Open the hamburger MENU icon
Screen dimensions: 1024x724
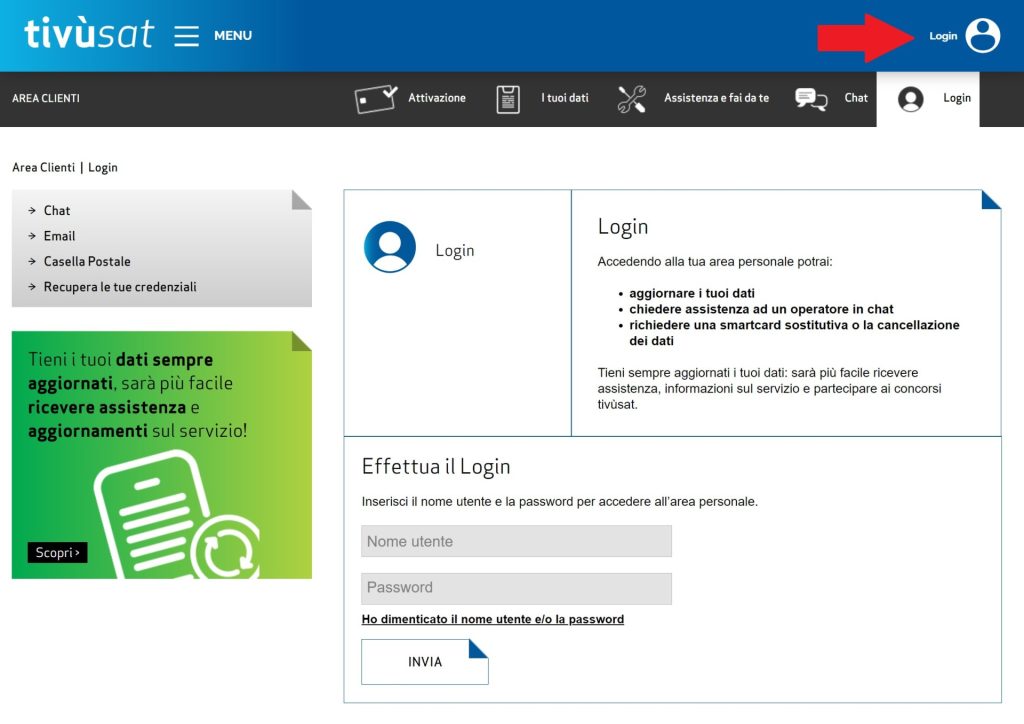coord(187,36)
